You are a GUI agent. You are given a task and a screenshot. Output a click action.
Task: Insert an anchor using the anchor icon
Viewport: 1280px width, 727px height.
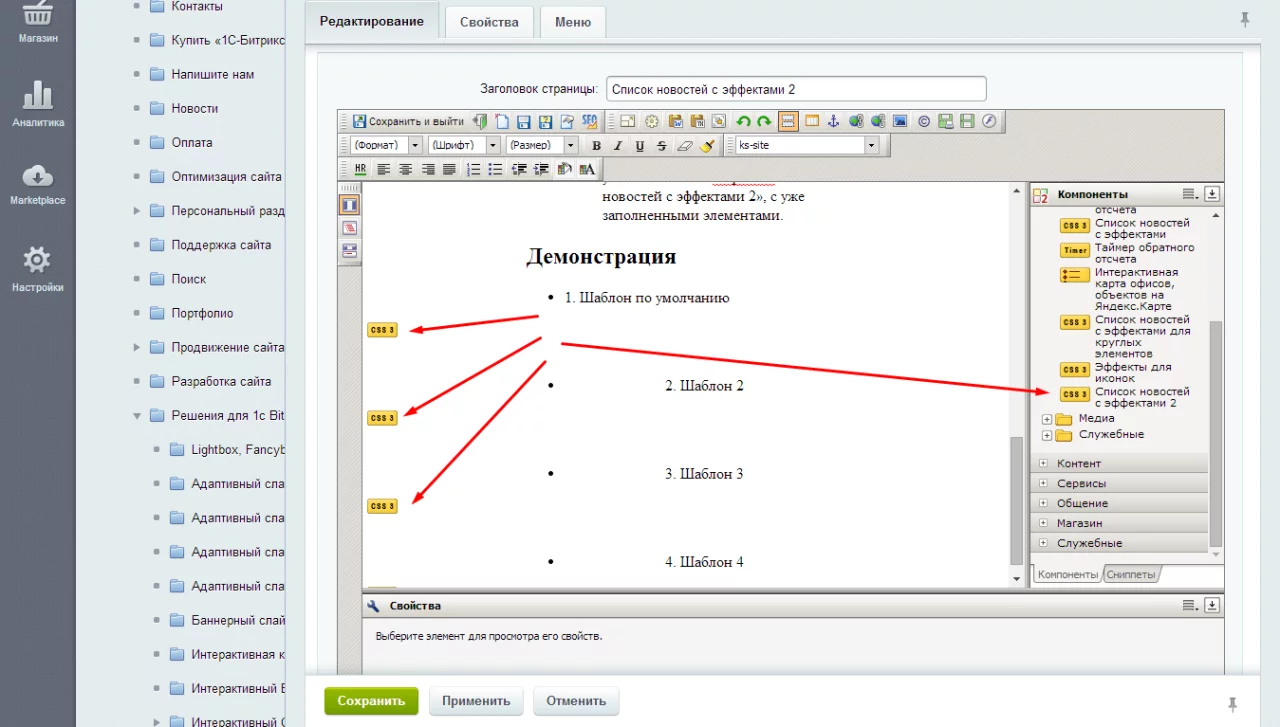tap(833, 122)
